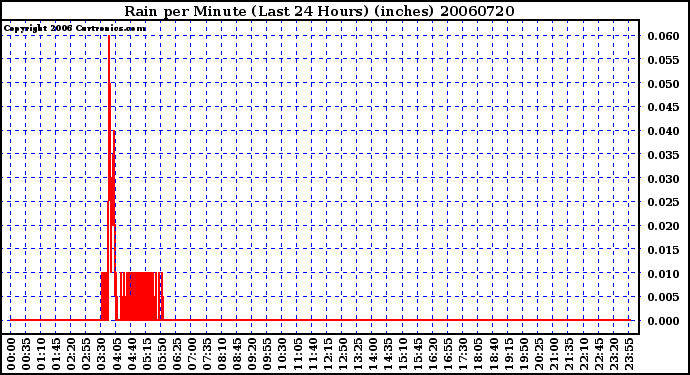Click the 0.050 y-axis label
Screen dimensions: 690x375
(663, 84)
